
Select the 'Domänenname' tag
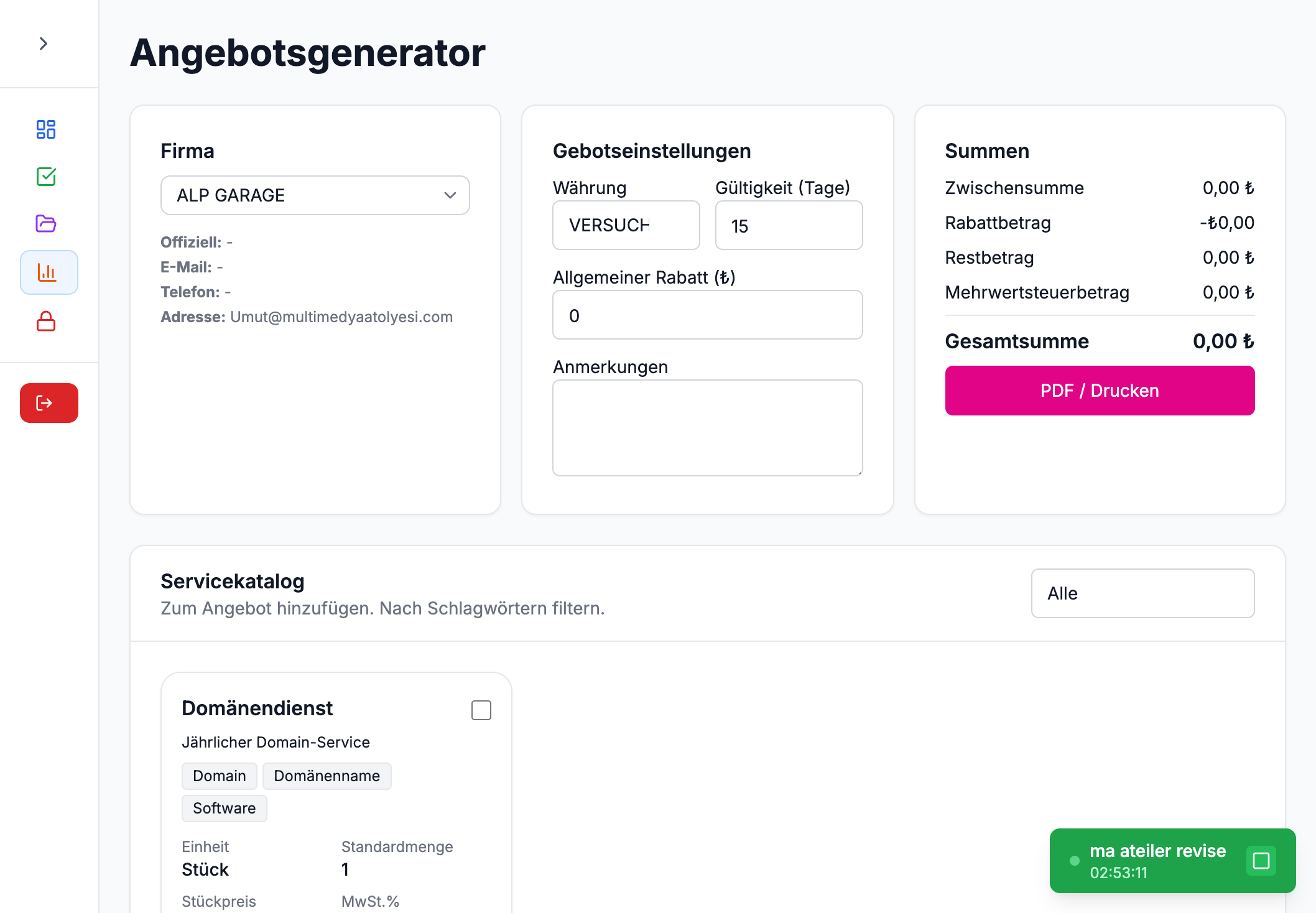pos(327,776)
